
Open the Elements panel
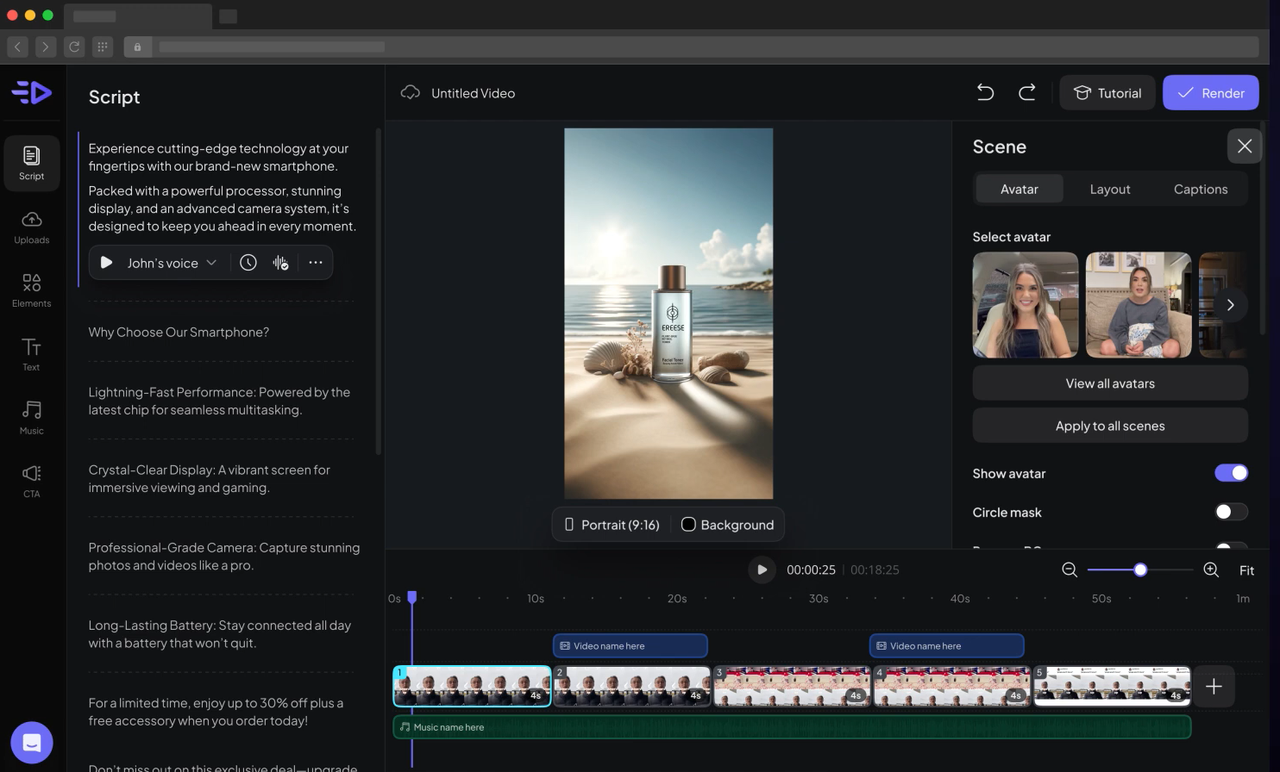(x=31, y=289)
